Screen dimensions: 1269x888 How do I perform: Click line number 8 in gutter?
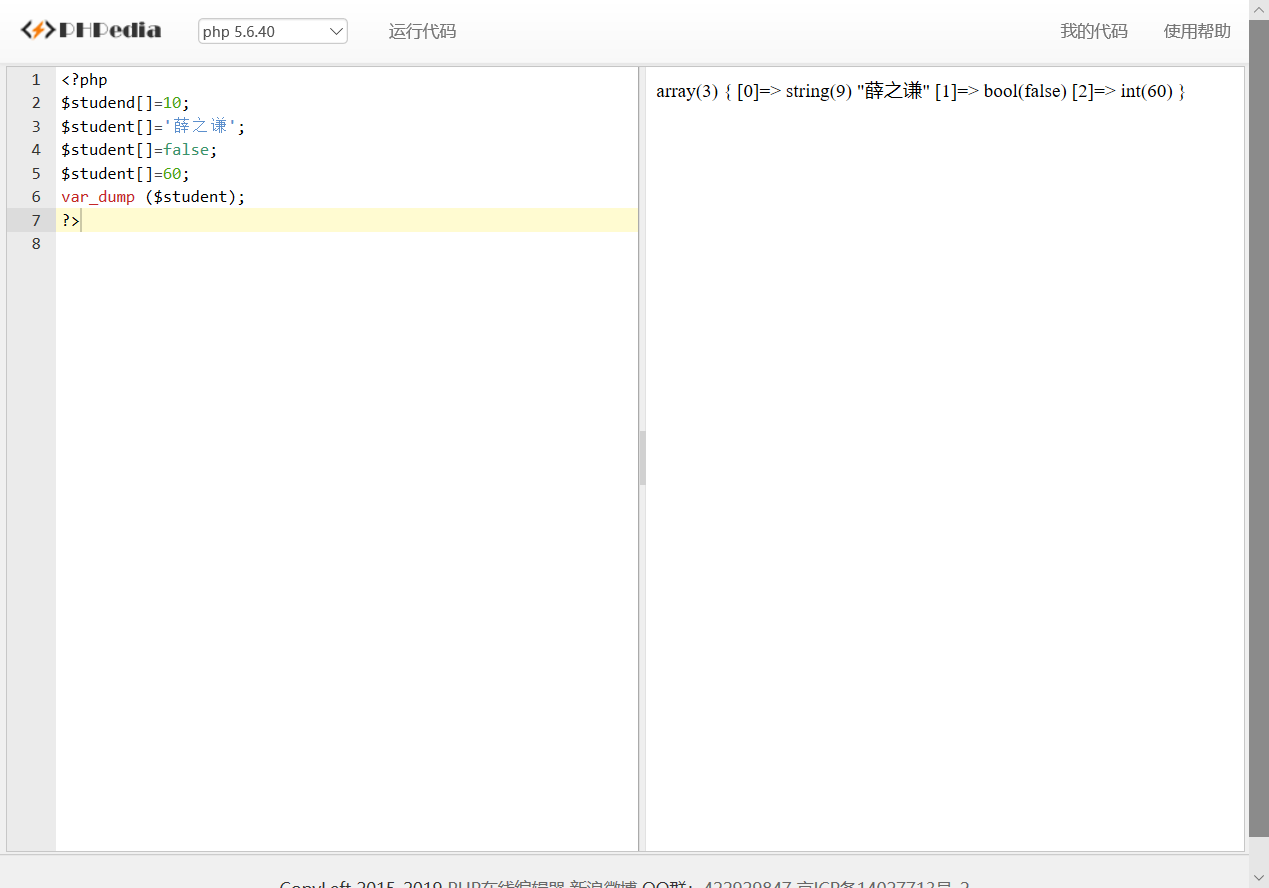click(36, 243)
